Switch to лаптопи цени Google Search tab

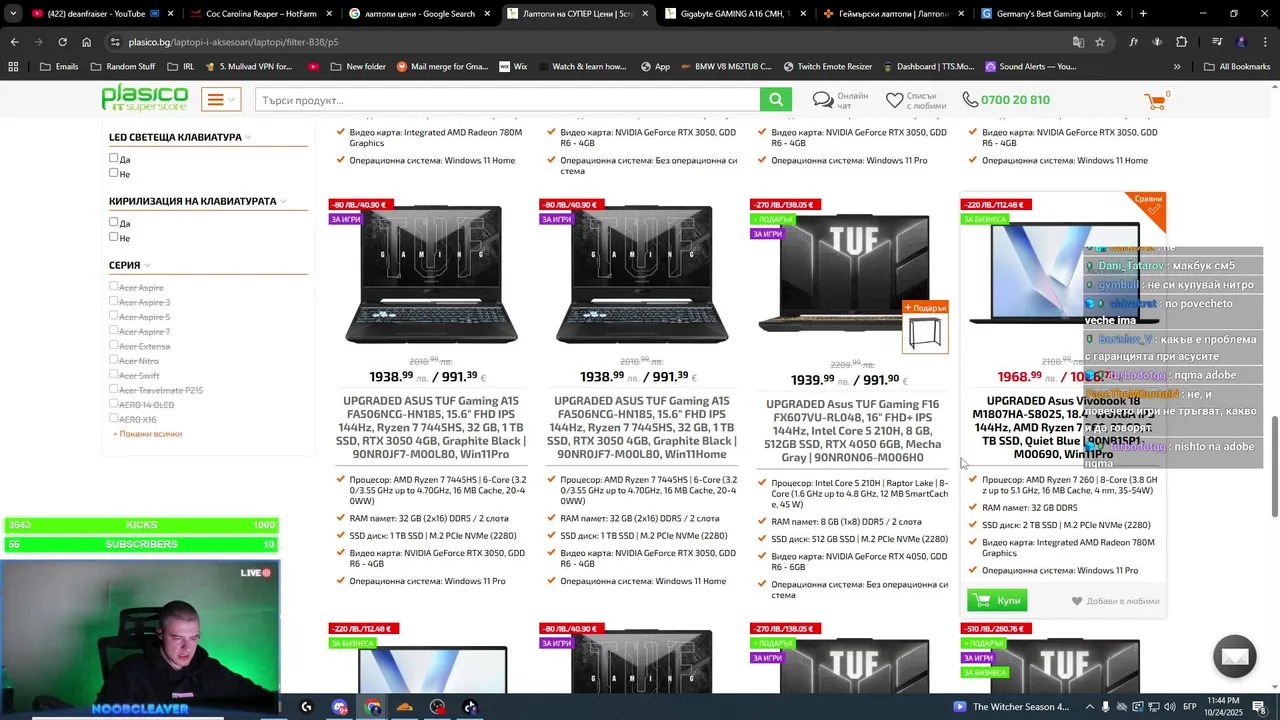419,14
